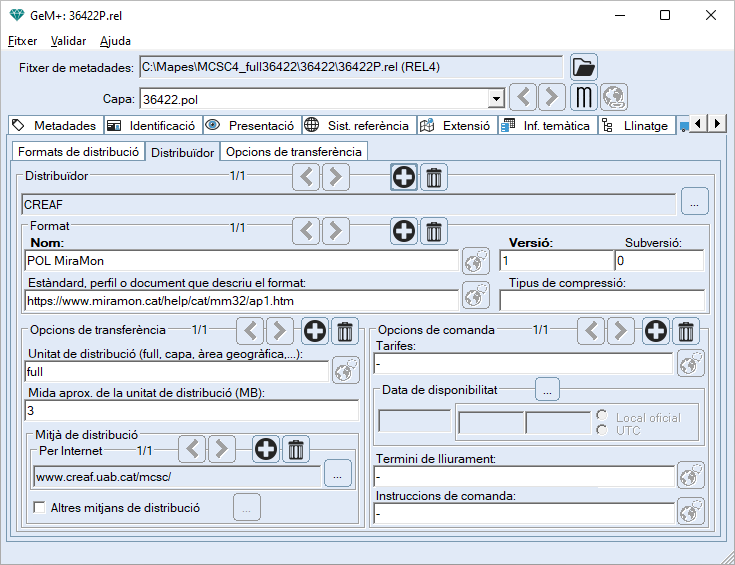Screen dimensions: 735x565
Task: Open Opcions de transferència subtab
Action: 294,151
